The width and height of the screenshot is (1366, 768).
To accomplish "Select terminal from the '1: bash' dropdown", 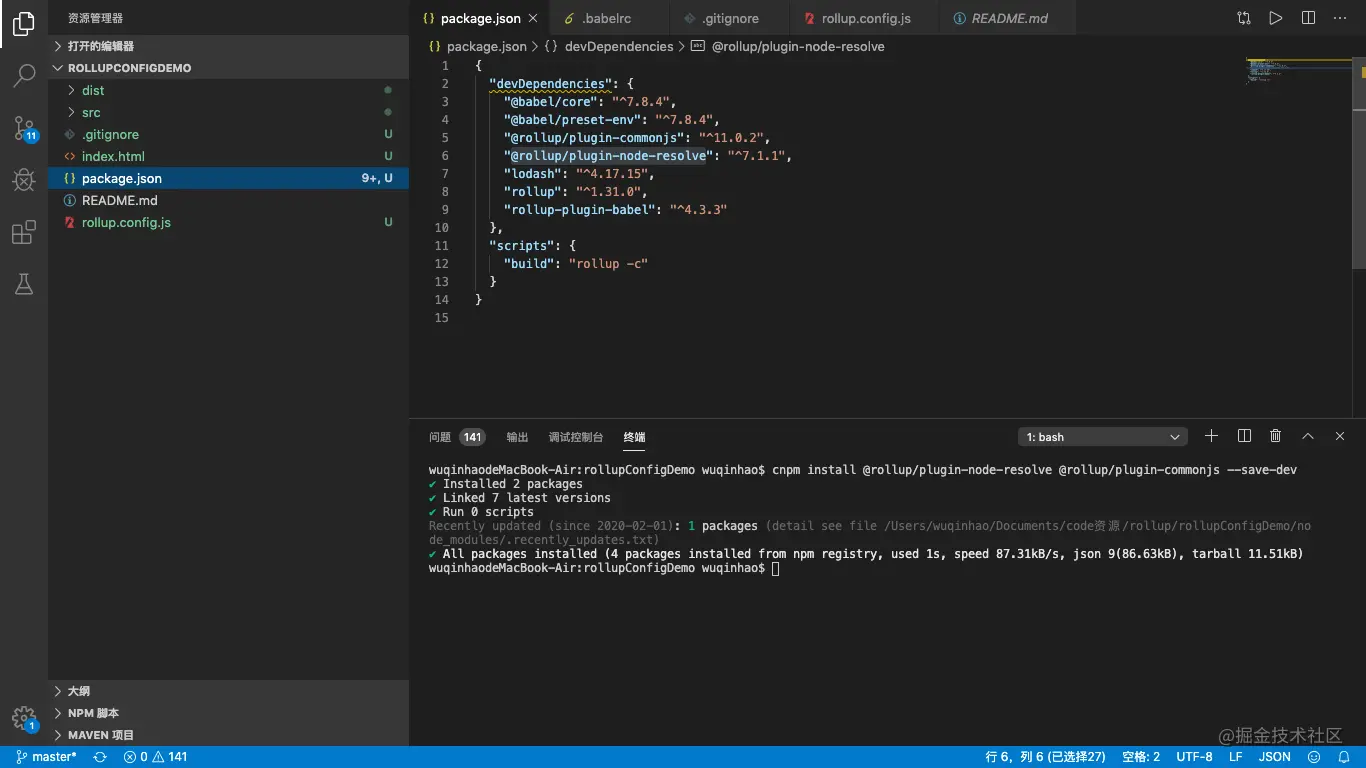I will 1103,437.
